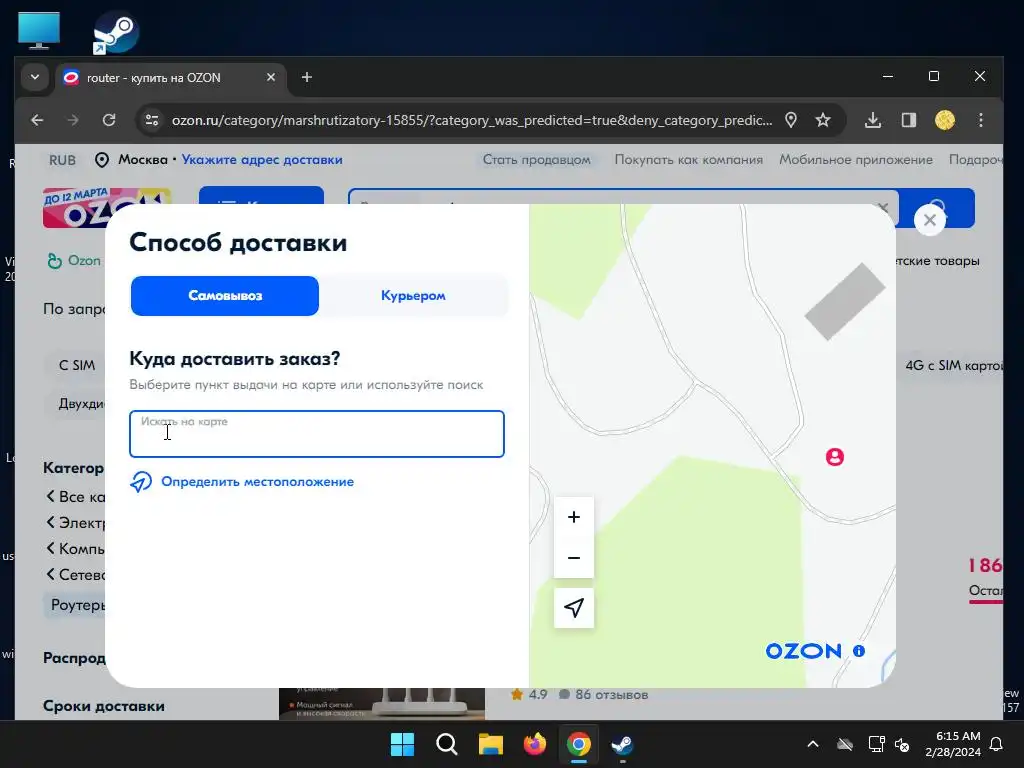Open Firefox from the taskbar
The width and height of the screenshot is (1024, 768).
pyautogui.click(x=535, y=744)
